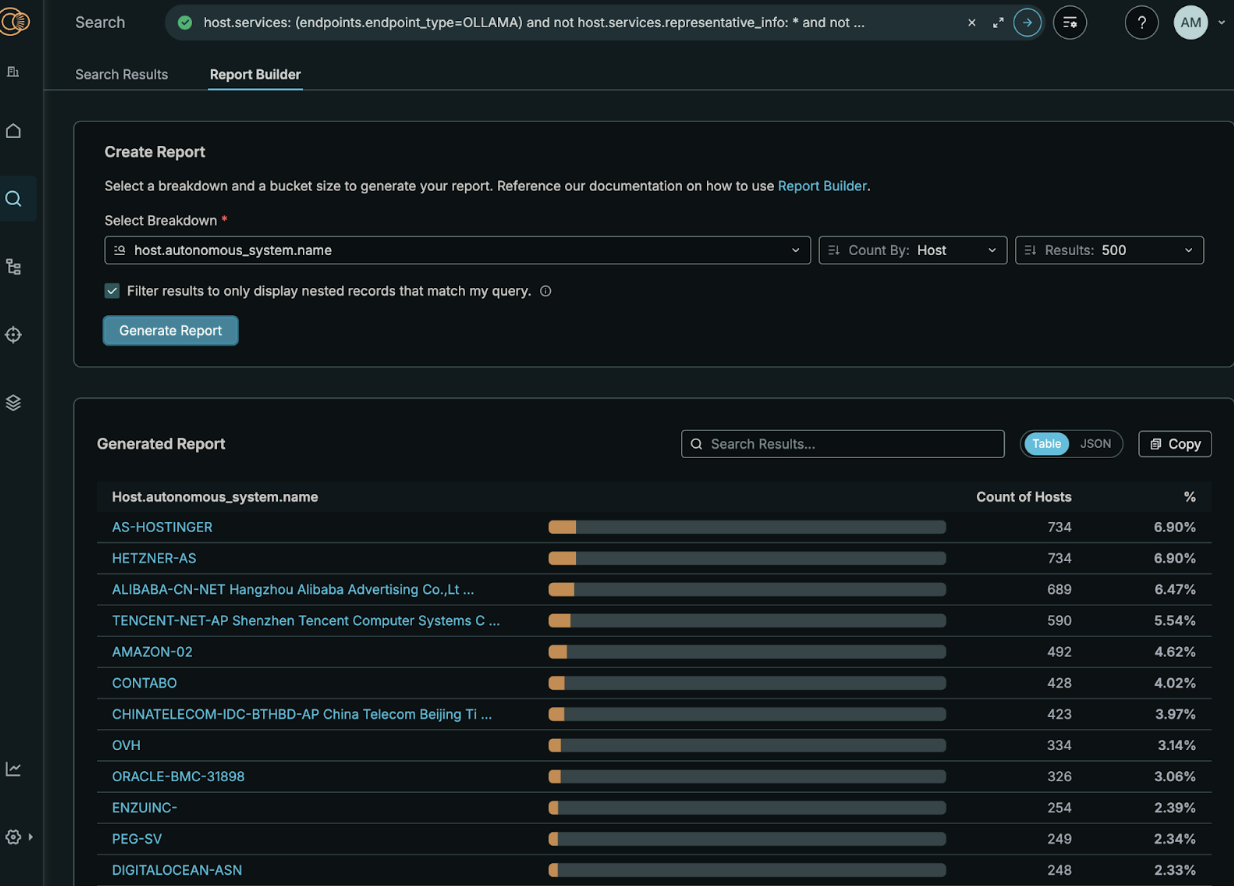Click HETZNER-AS percentage bar
Image resolution: width=1234 pixels, height=886 pixels.
[746, 558]
